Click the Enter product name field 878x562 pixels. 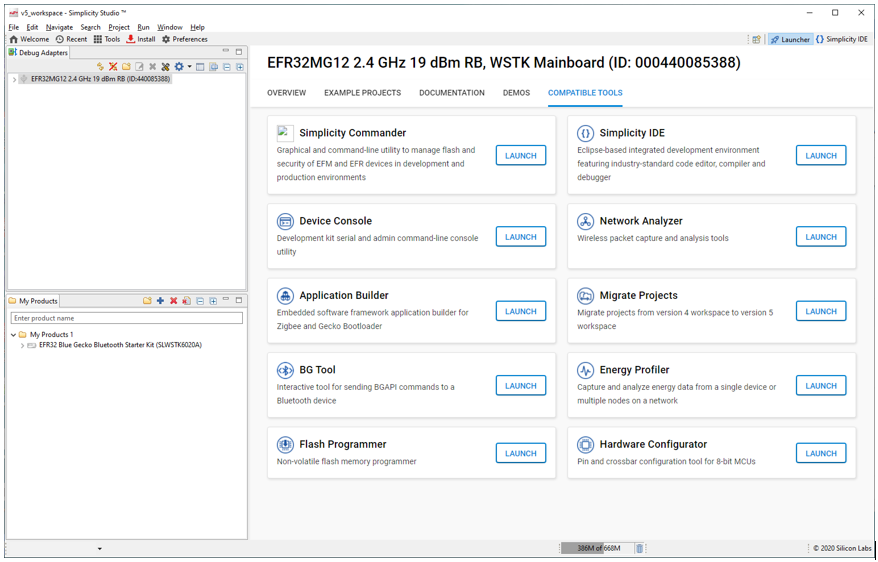pyautogui.click(x=127, y=318)
